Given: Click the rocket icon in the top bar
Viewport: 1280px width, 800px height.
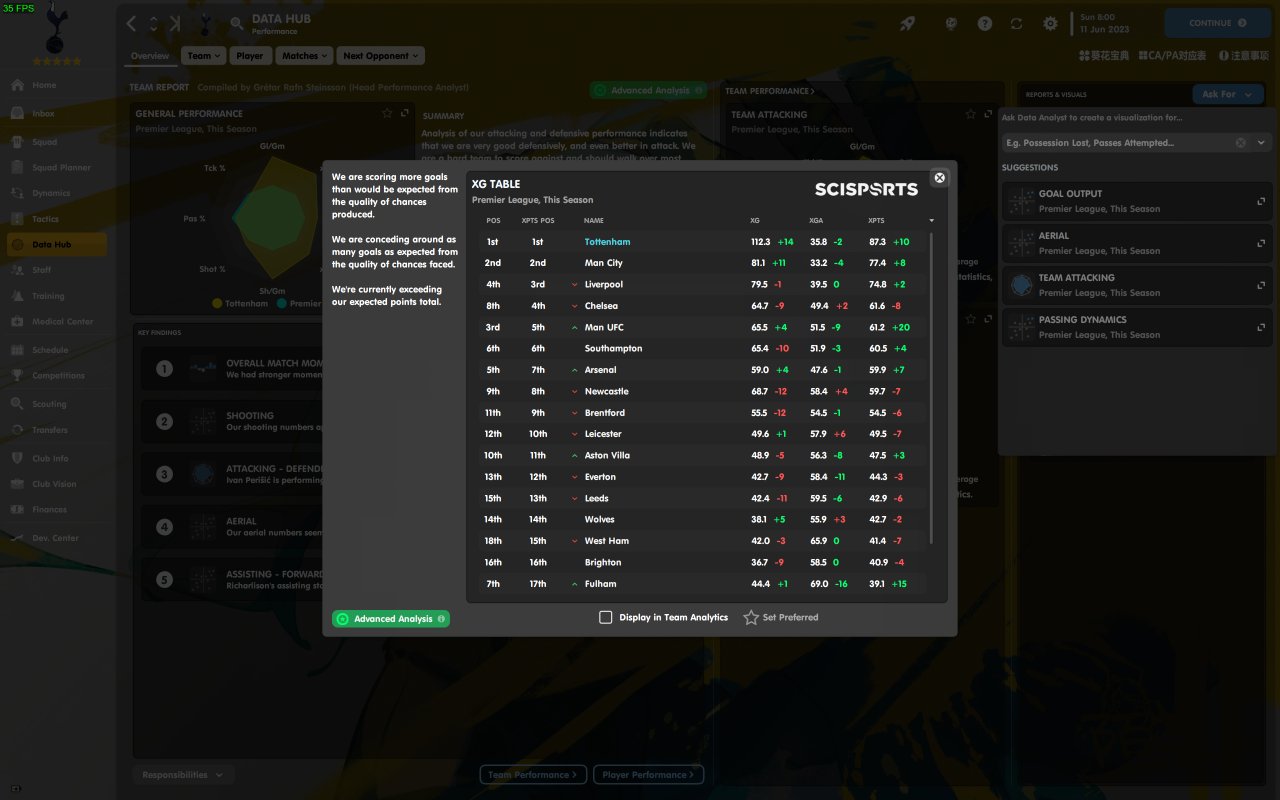Looking at the screenshot, I should tap(907, 23).
